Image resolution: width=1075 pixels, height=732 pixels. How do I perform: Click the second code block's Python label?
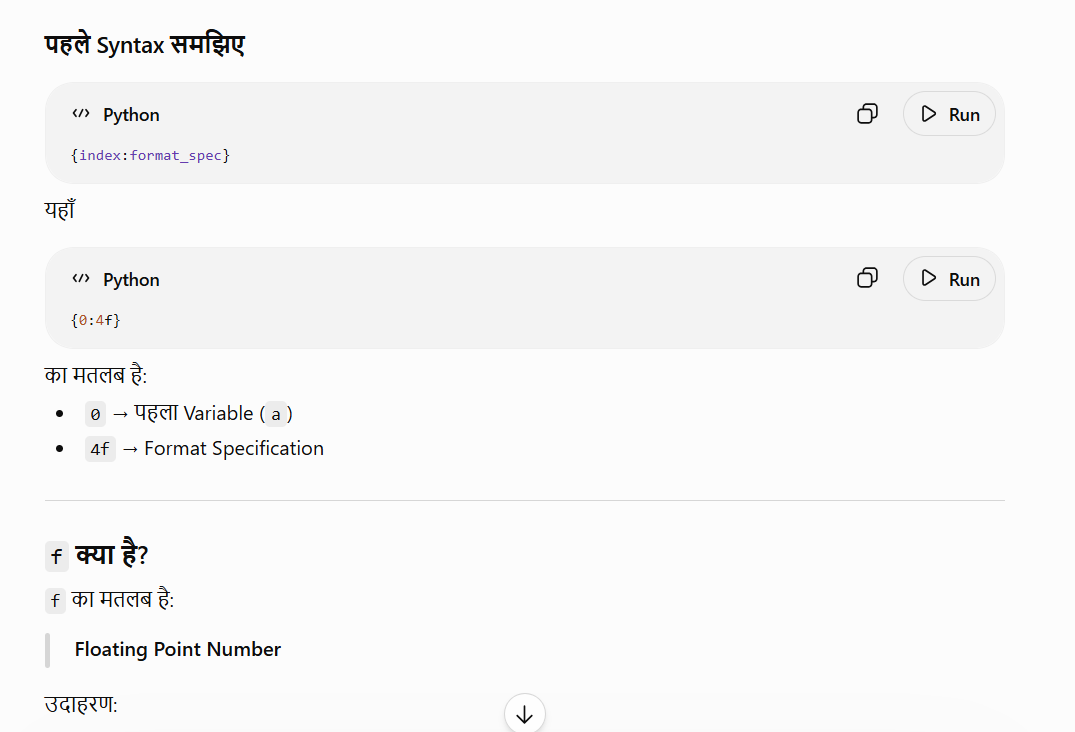click(x=131, y=280)
